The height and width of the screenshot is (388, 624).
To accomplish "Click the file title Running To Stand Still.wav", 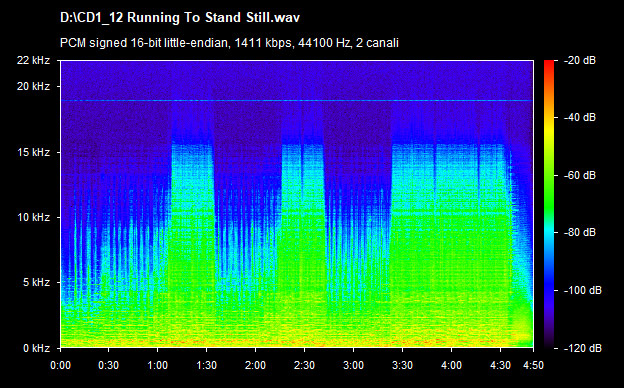I will [179, 18].
